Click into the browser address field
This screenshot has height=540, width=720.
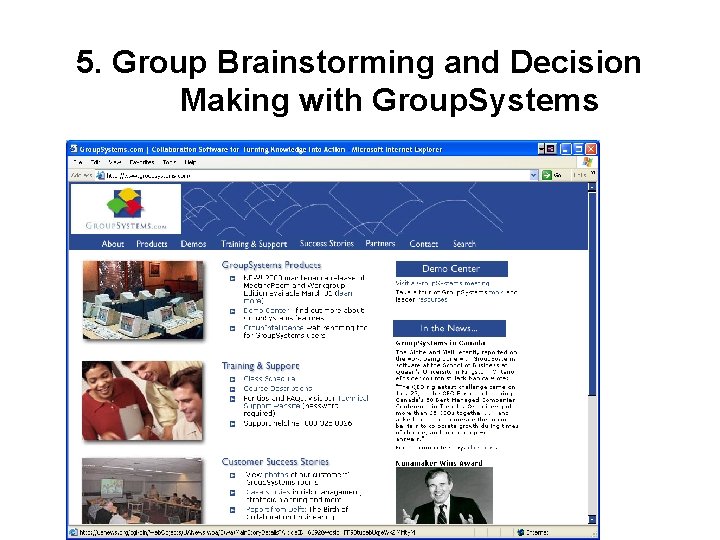point(317,175)
